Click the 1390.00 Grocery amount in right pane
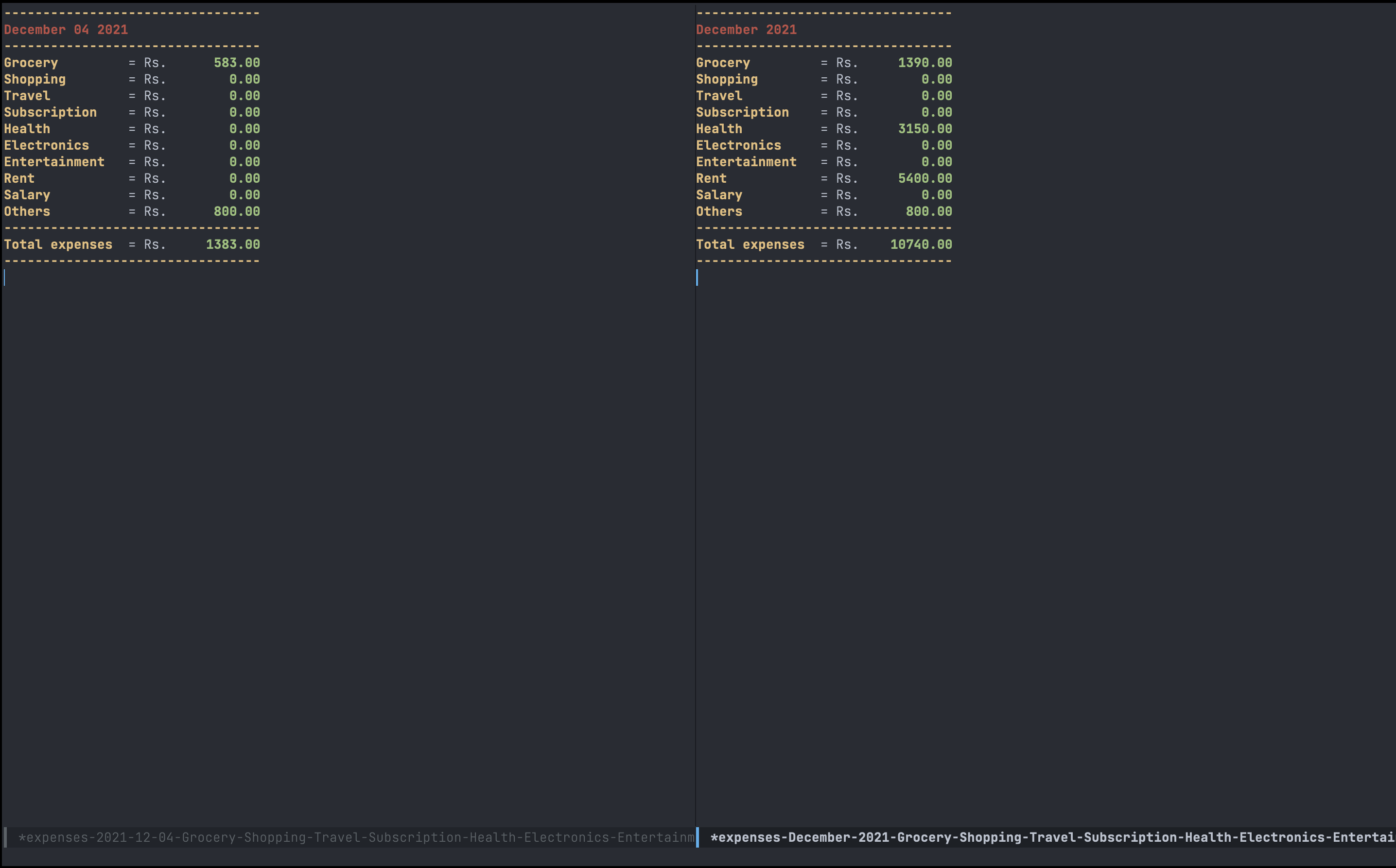Viewport: 1396px width, 868px height. pyautogui.click(x=925, y=63)
